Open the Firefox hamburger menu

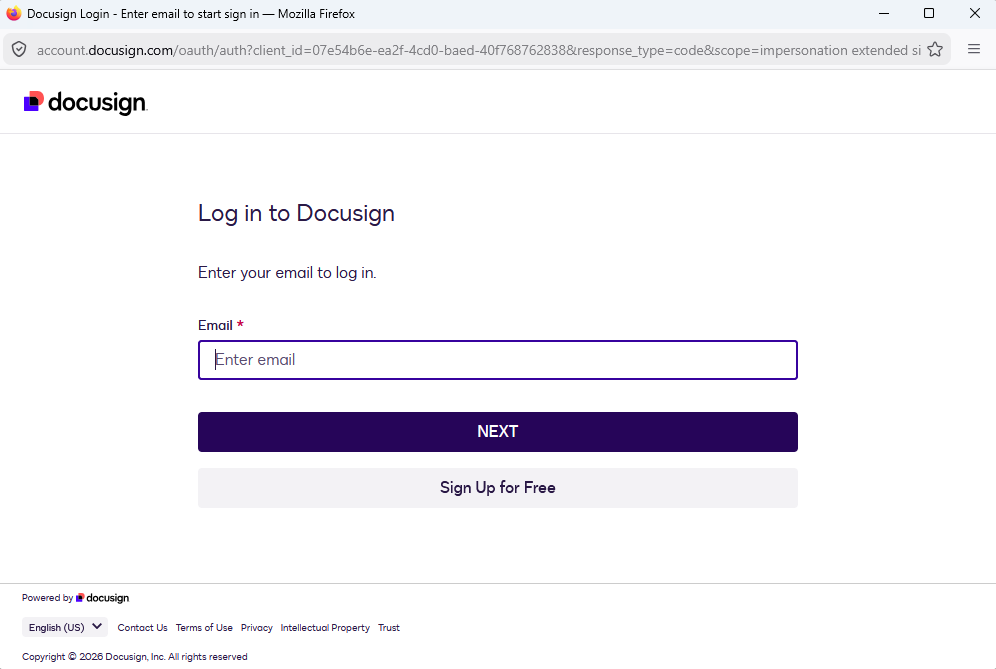[974, 49]
